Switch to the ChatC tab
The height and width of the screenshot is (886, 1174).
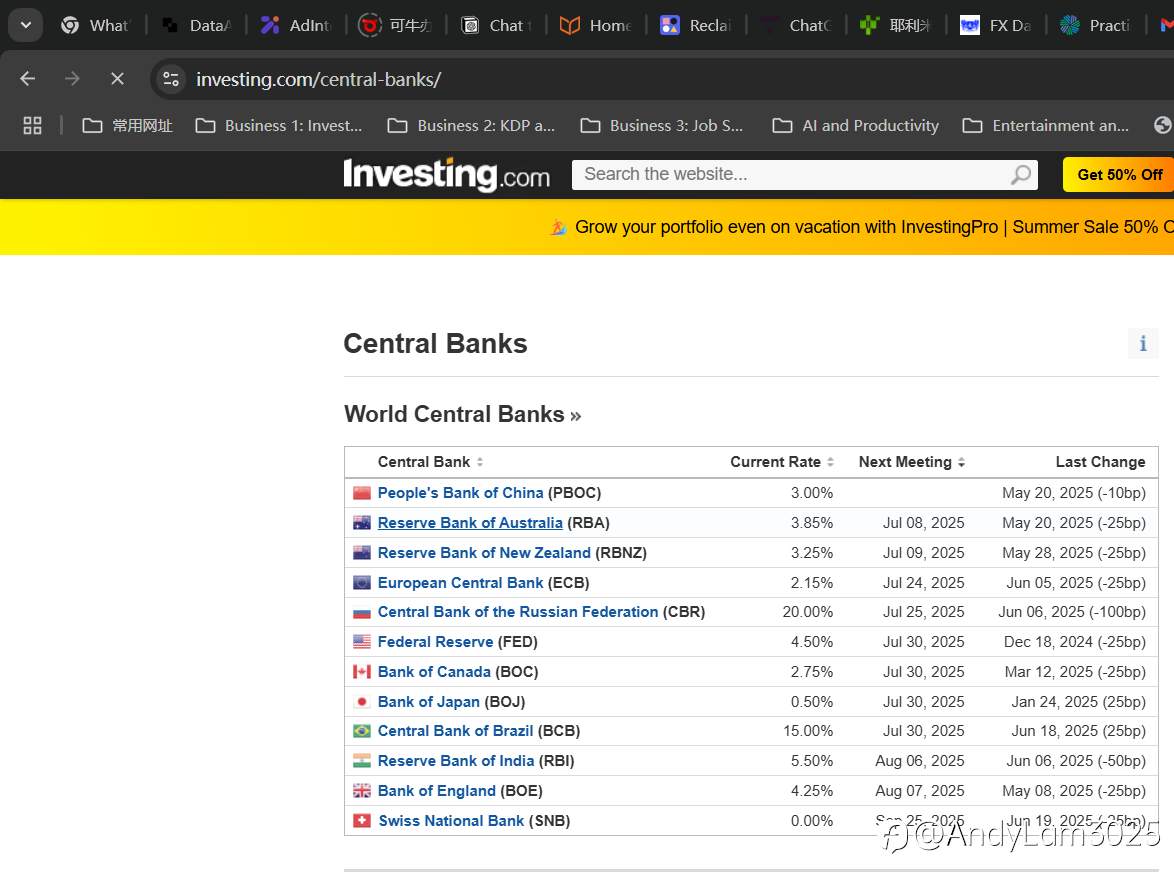[796, 25]
